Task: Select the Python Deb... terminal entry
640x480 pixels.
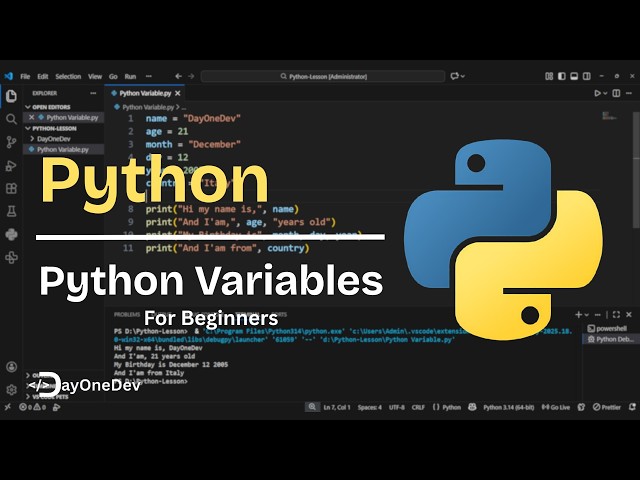Action: tap(610, 339)
